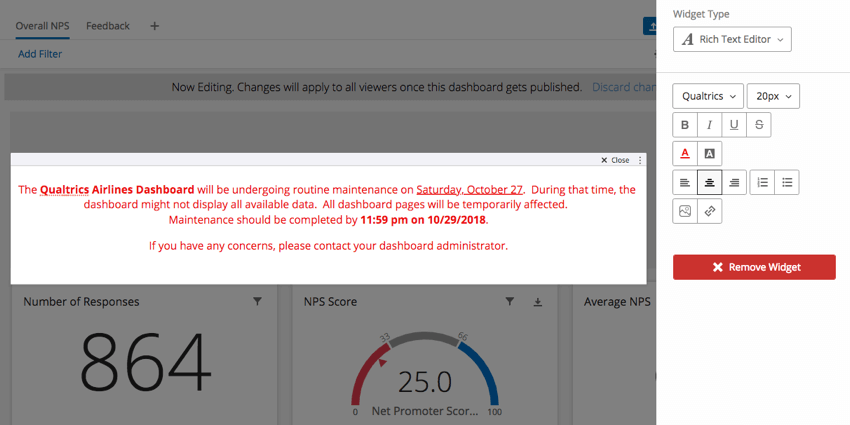Viewport: 850px width, 425px height.
Task: Switch to the Feedback tab
Action: click(108, 25)
